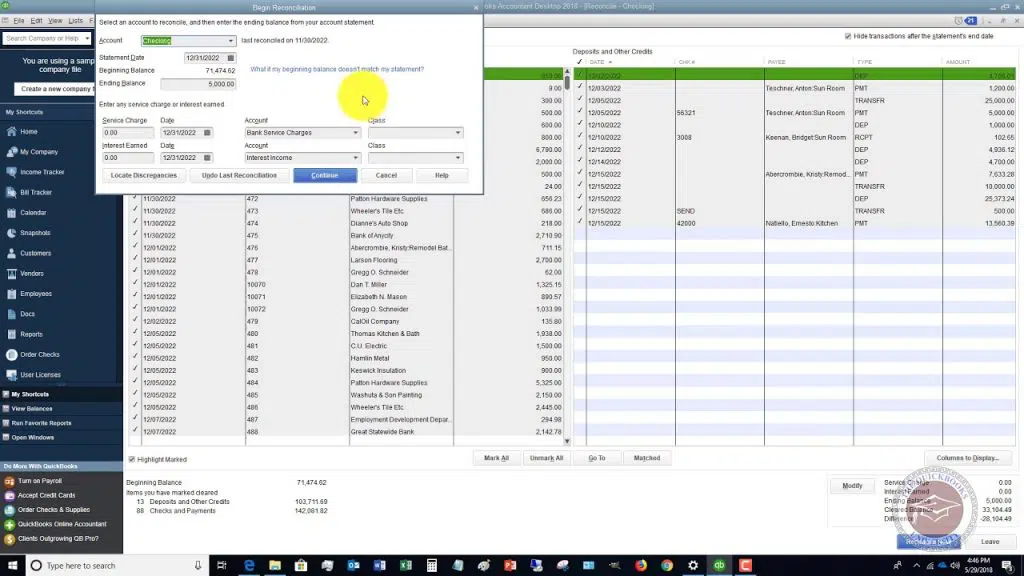The width and height of the screenshot is (1024, 576).
Task: Open Bill Tracker shortcut
Action: (35, 192)
